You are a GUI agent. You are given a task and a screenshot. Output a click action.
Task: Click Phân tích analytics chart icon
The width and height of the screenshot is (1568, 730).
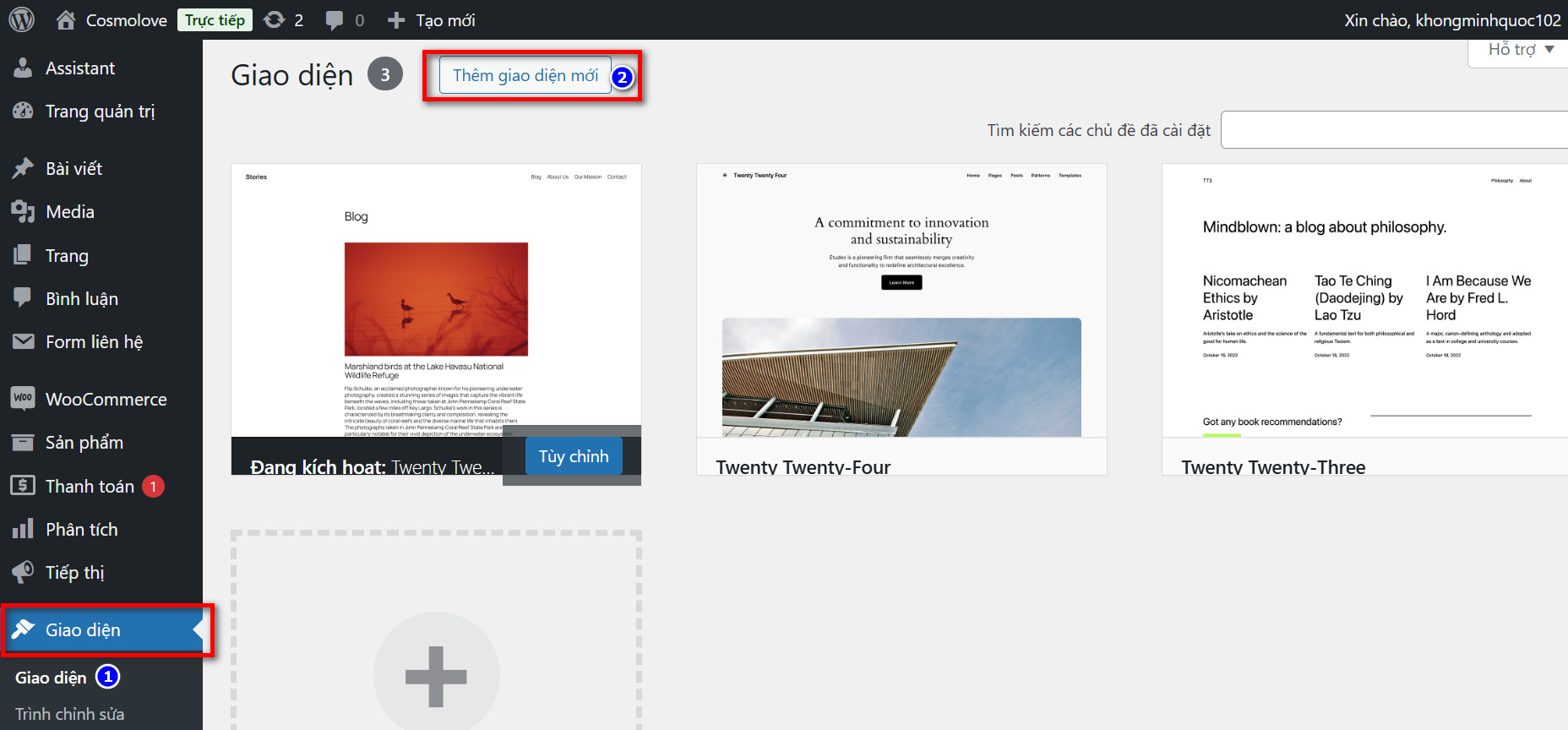[x=23, y=529]
